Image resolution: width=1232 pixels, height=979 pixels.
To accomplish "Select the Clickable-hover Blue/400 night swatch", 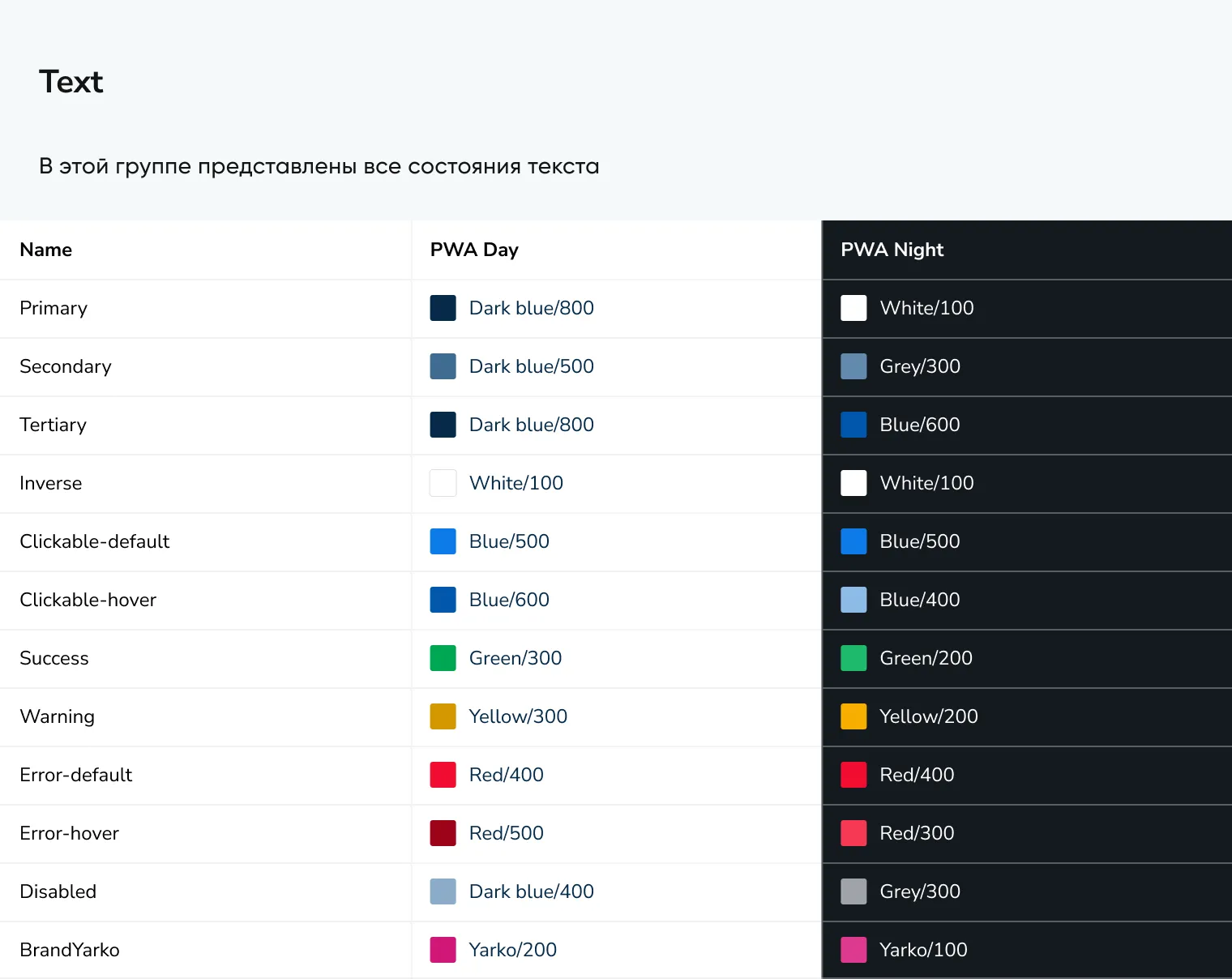I will [x=853, y=600].
